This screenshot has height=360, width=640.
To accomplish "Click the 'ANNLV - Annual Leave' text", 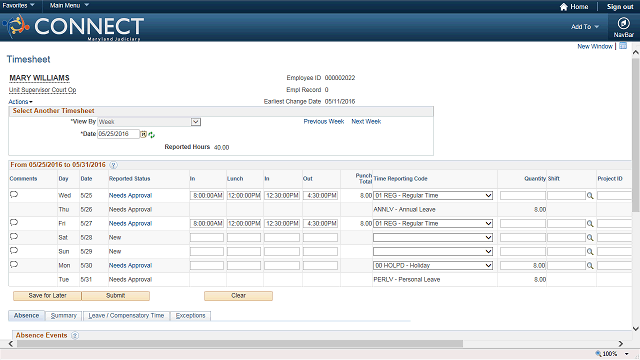I will pos(404,209).
